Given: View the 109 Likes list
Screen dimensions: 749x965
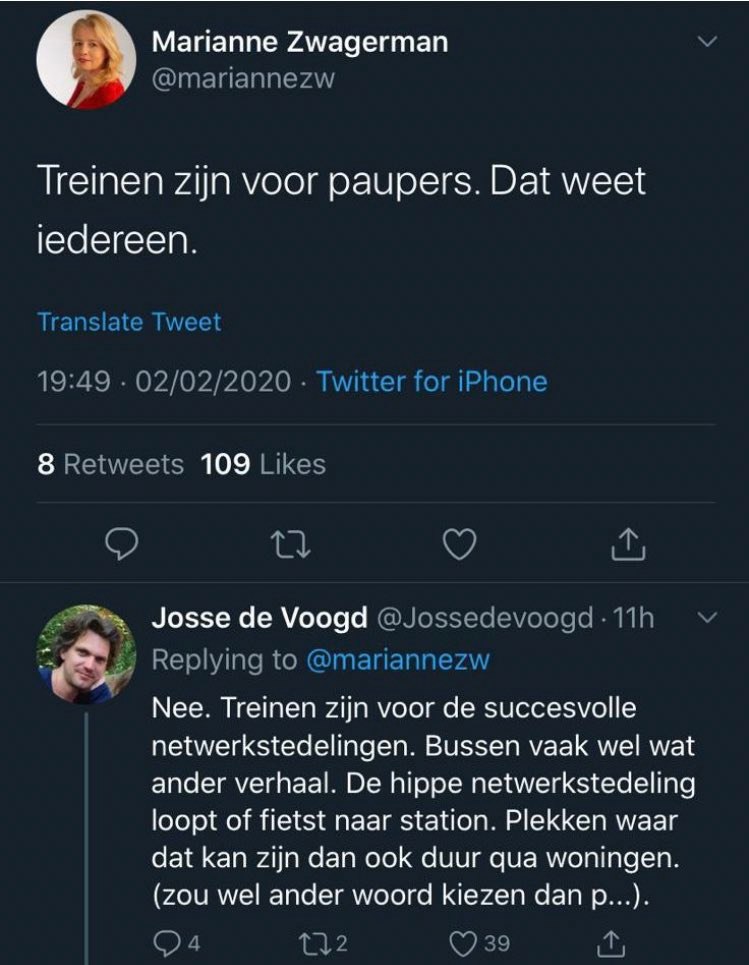Looking at the screenshot, I should tap(263, 464).
